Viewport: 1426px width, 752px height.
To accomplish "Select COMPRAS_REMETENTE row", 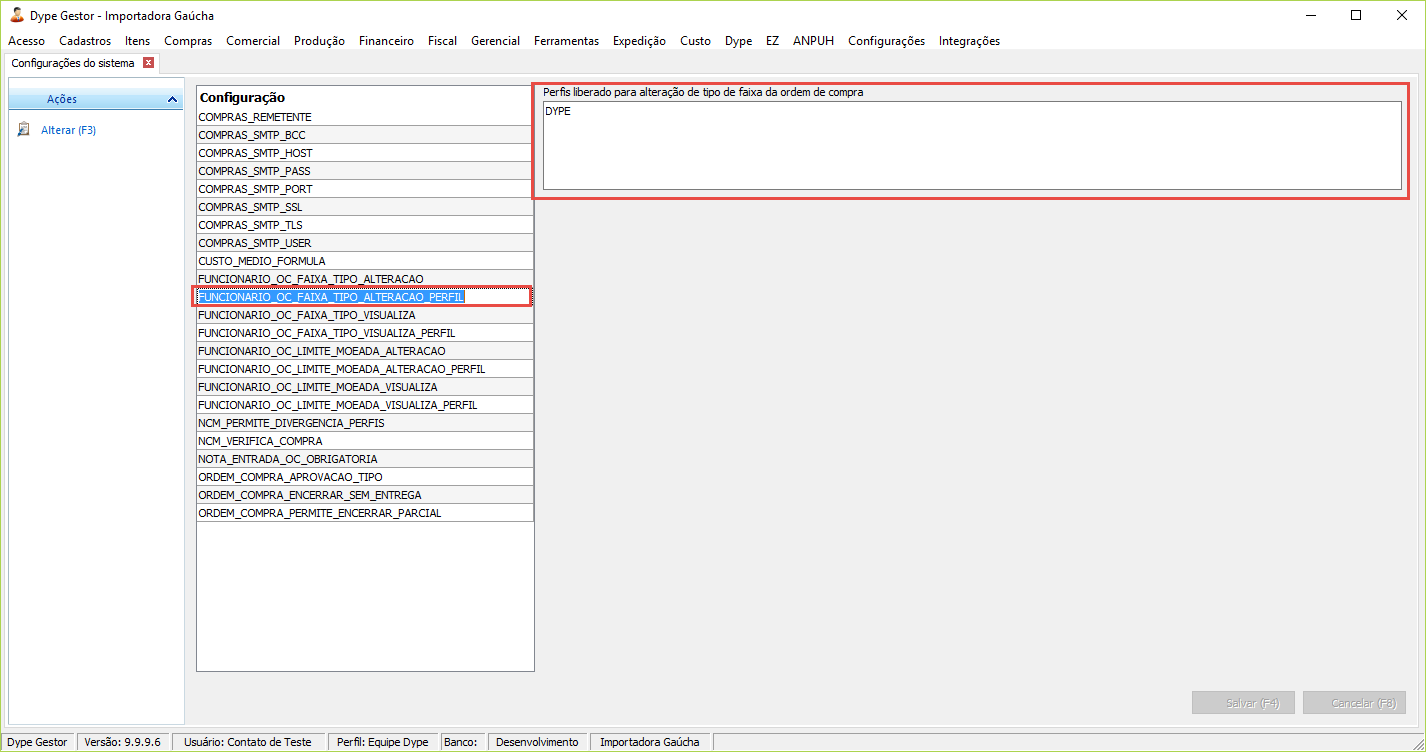I will tap(364, 117).
